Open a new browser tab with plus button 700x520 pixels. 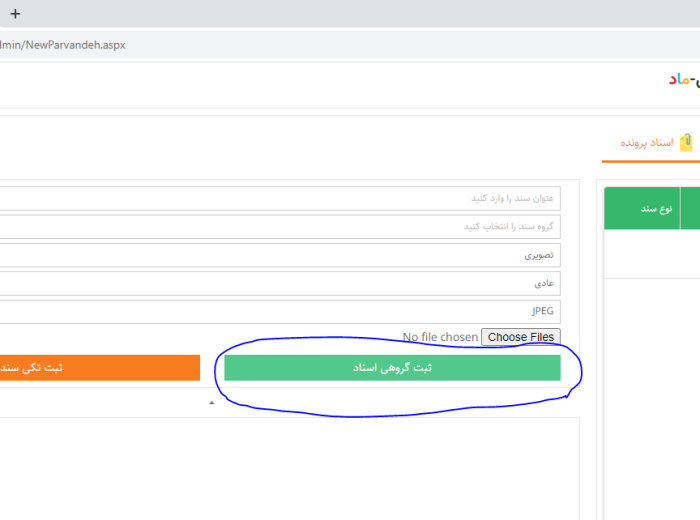click(x=15, y=14)
